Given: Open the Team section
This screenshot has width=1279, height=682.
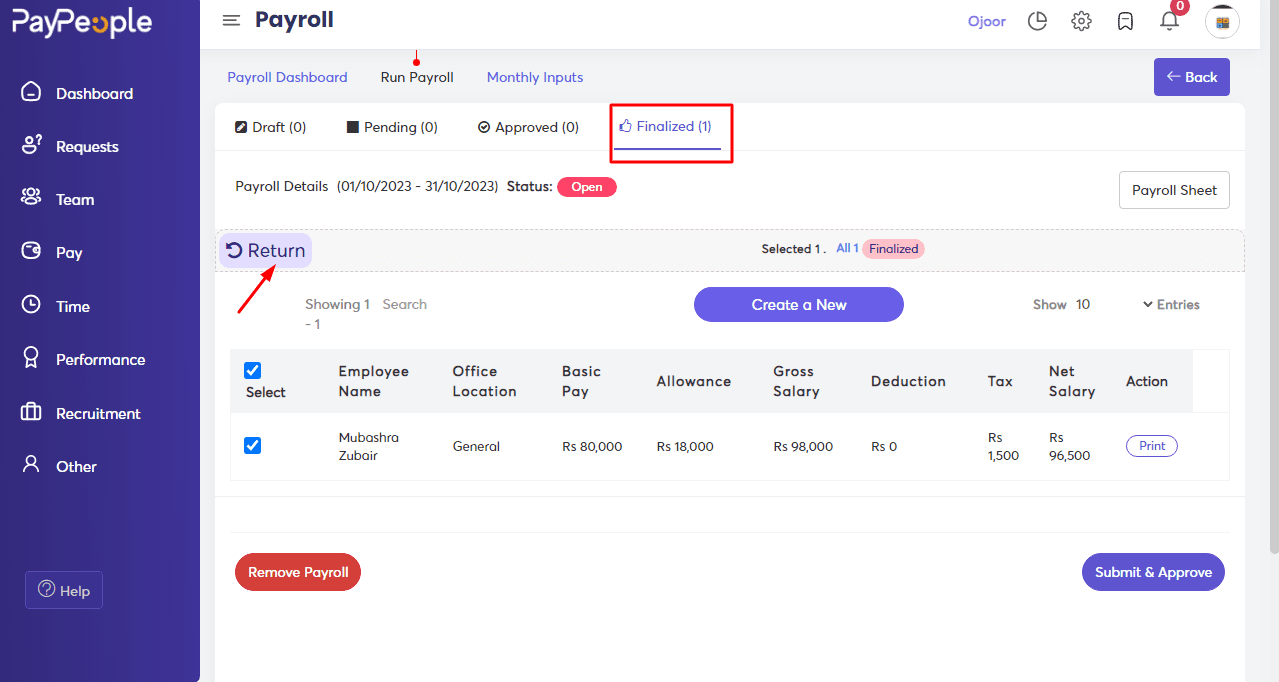Looking at the screenshot, I should [x=73, y=199].
